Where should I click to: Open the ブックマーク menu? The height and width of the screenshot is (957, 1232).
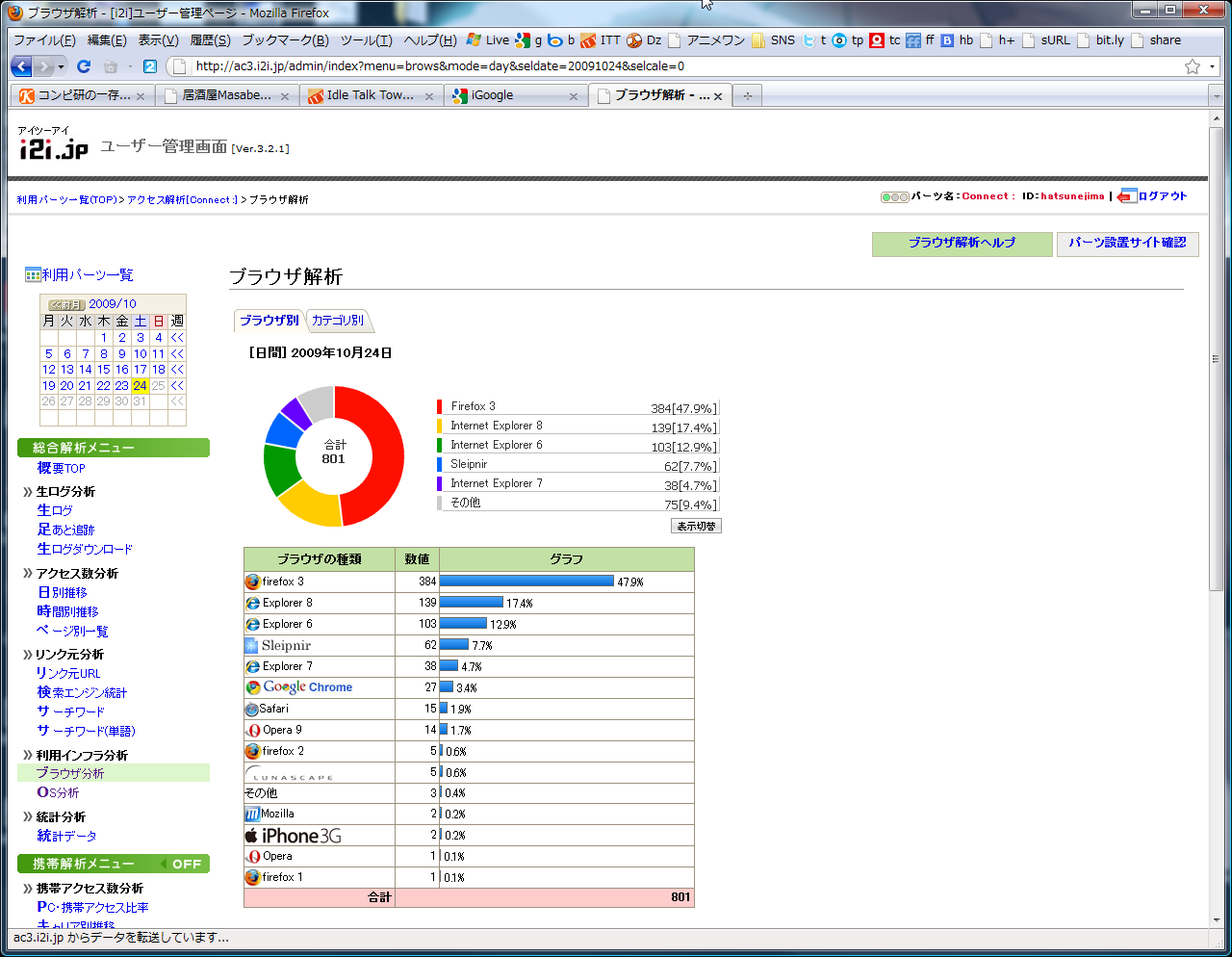(285, 39)
